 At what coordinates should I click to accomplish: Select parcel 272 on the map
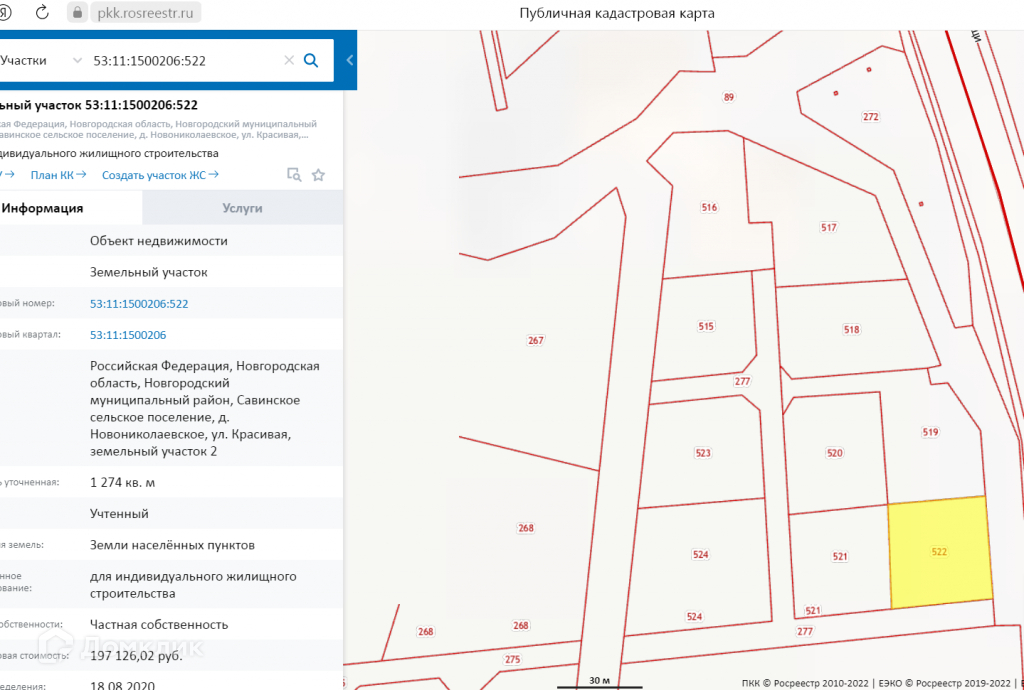click(x=871, y=117)
